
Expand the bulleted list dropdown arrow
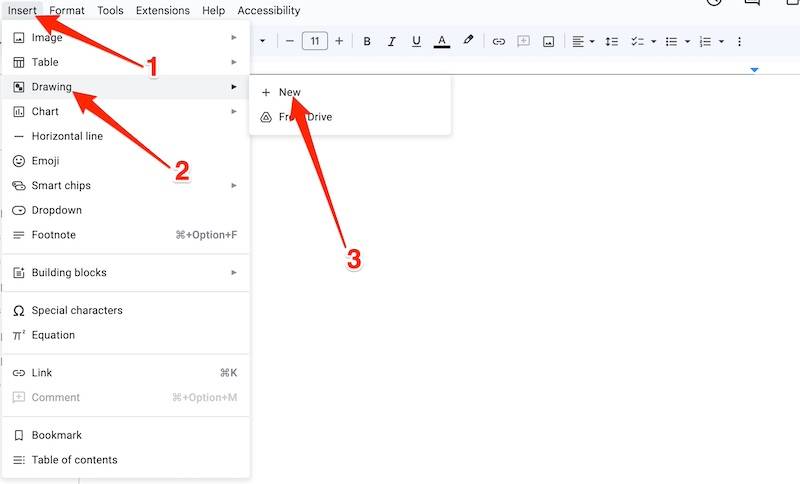687,41
